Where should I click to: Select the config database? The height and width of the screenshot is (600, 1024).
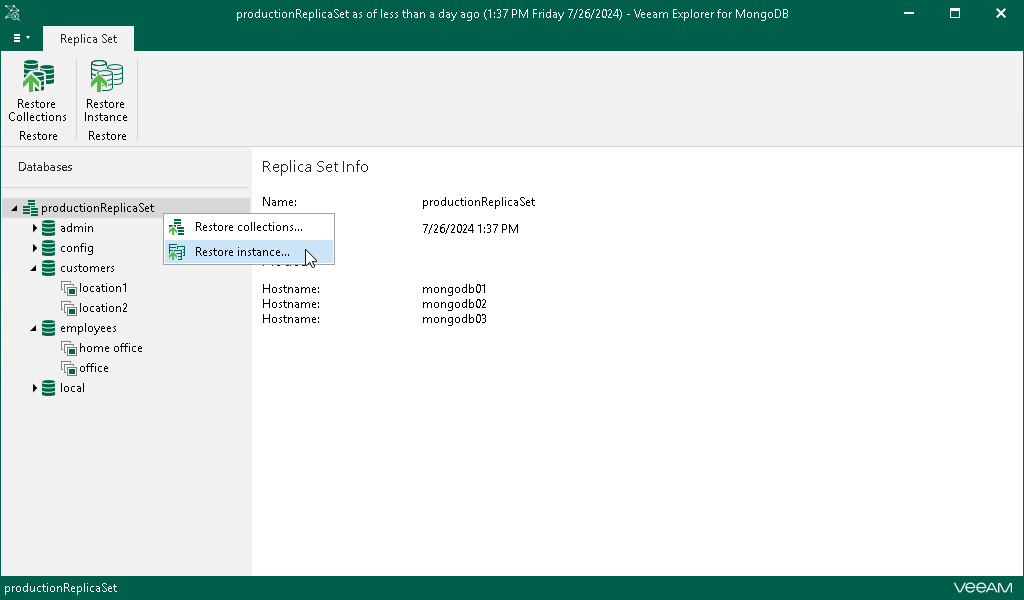[x=76, y=248]
